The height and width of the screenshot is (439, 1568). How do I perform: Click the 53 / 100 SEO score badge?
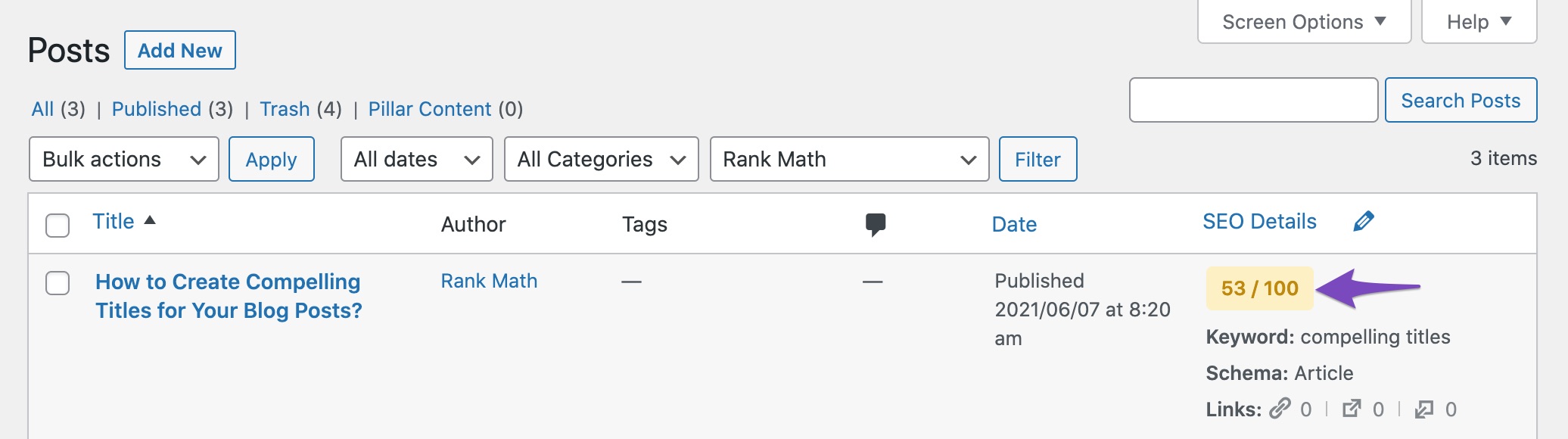[x=1260, y=288]
